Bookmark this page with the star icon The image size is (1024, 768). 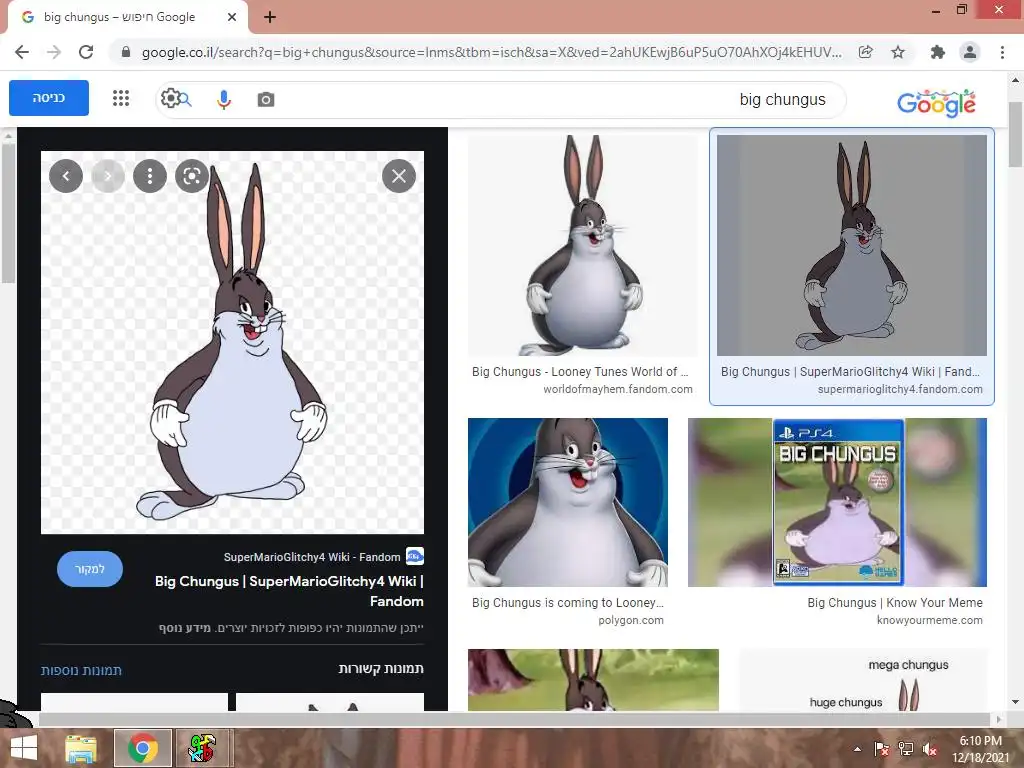pos(898,52)
